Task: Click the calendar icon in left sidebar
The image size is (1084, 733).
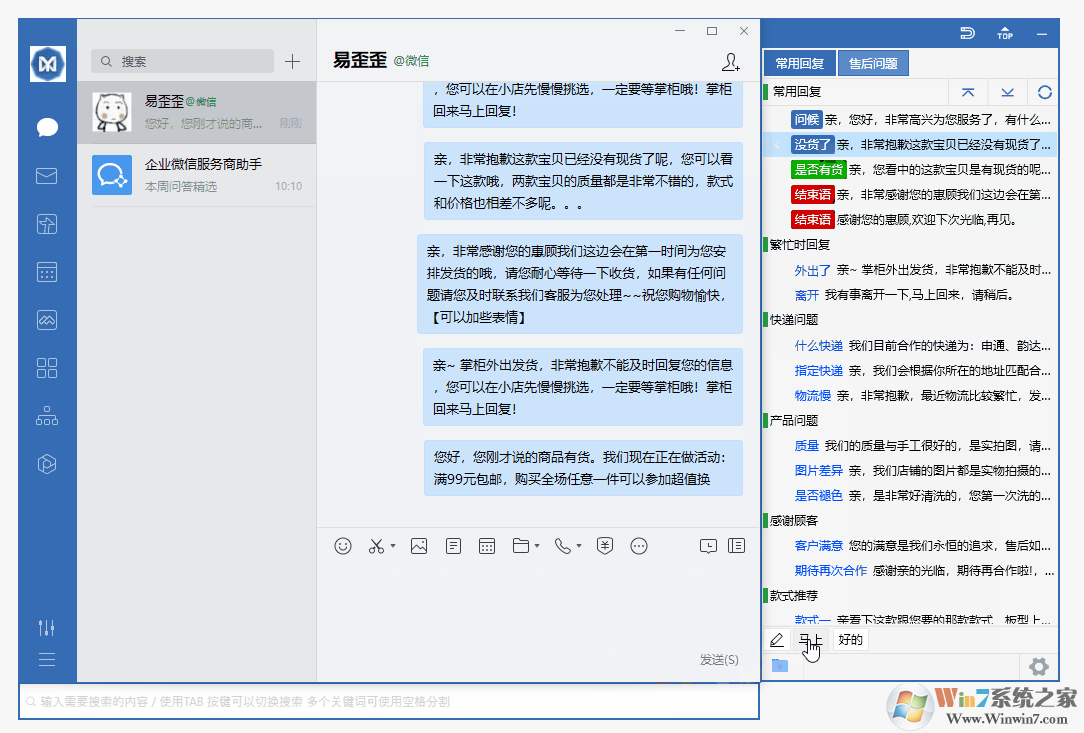Action: point(46,271)
